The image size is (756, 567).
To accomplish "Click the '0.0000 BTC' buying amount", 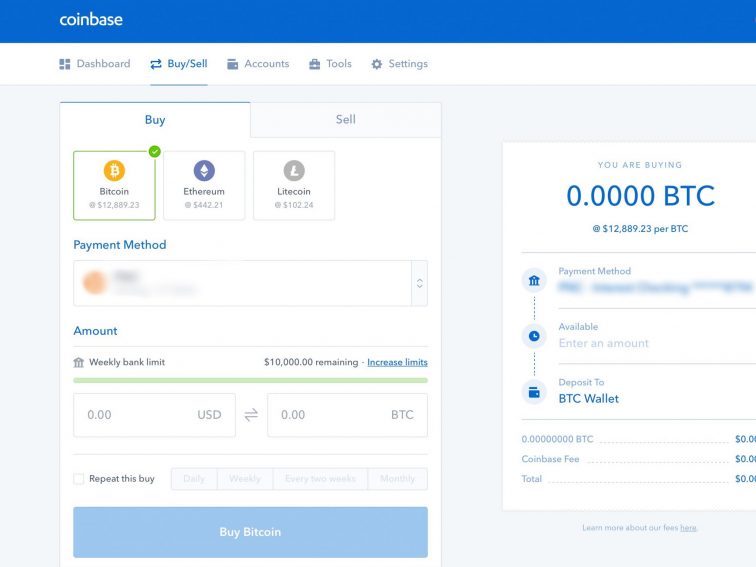I will [x=640, y=196].
